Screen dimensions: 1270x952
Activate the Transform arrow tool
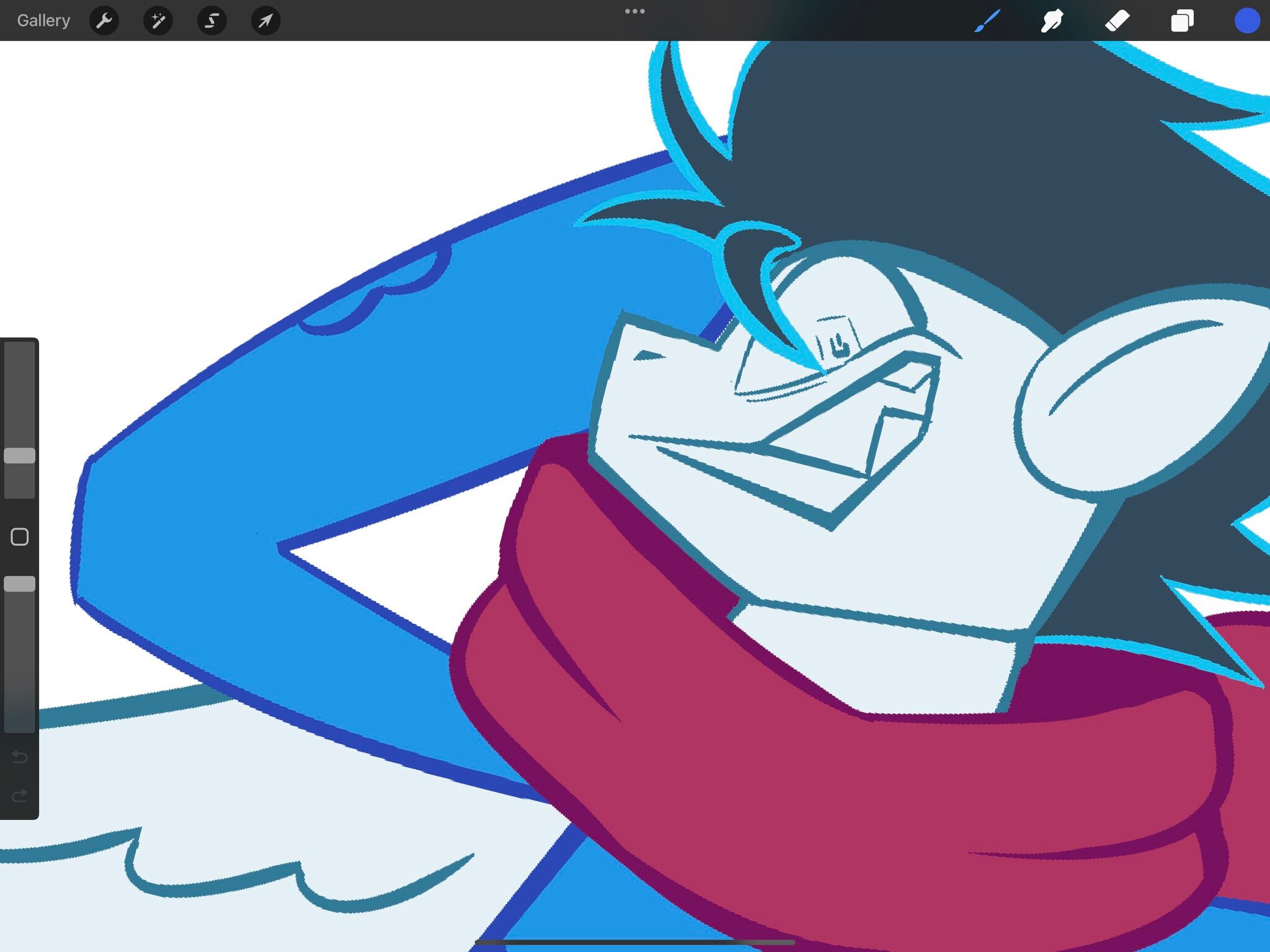point(265,20)
